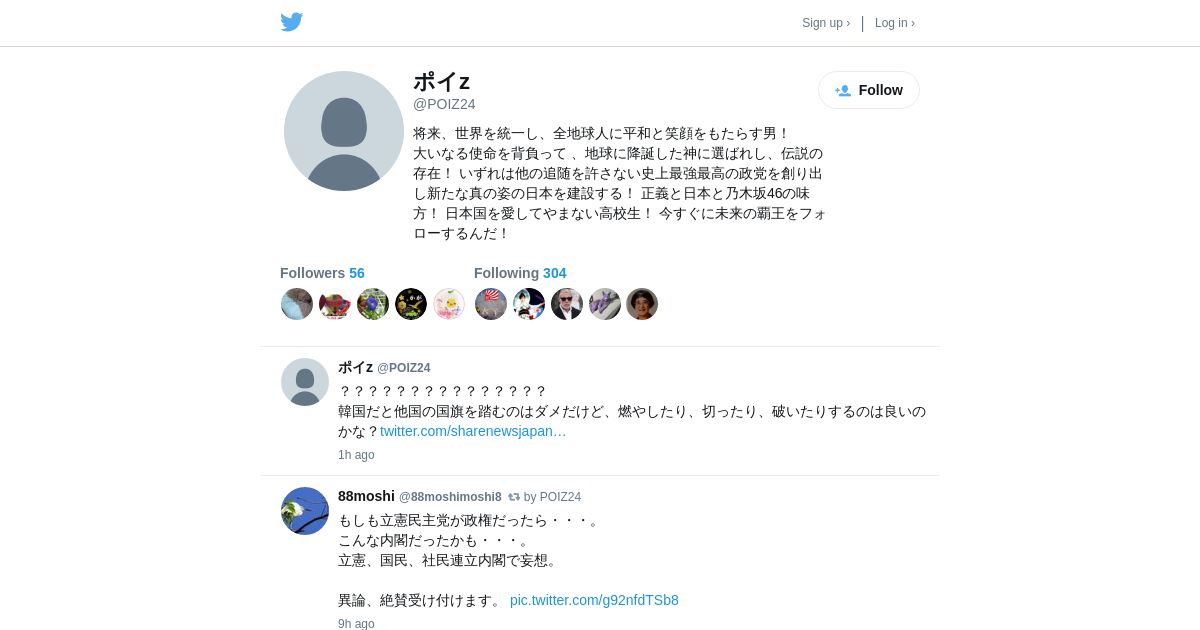Screen dimensions: 1200x630
Task: Click the first following avatar with flag
Action: (x=491, y=304)
